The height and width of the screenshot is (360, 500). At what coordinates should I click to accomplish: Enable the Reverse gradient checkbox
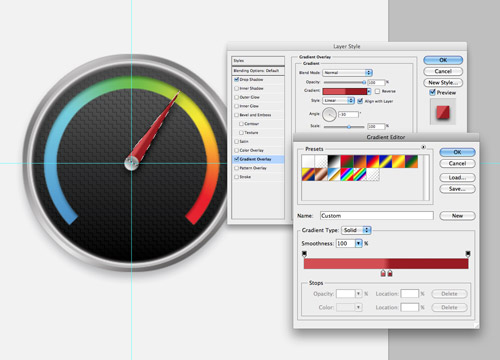pos(377,91)
